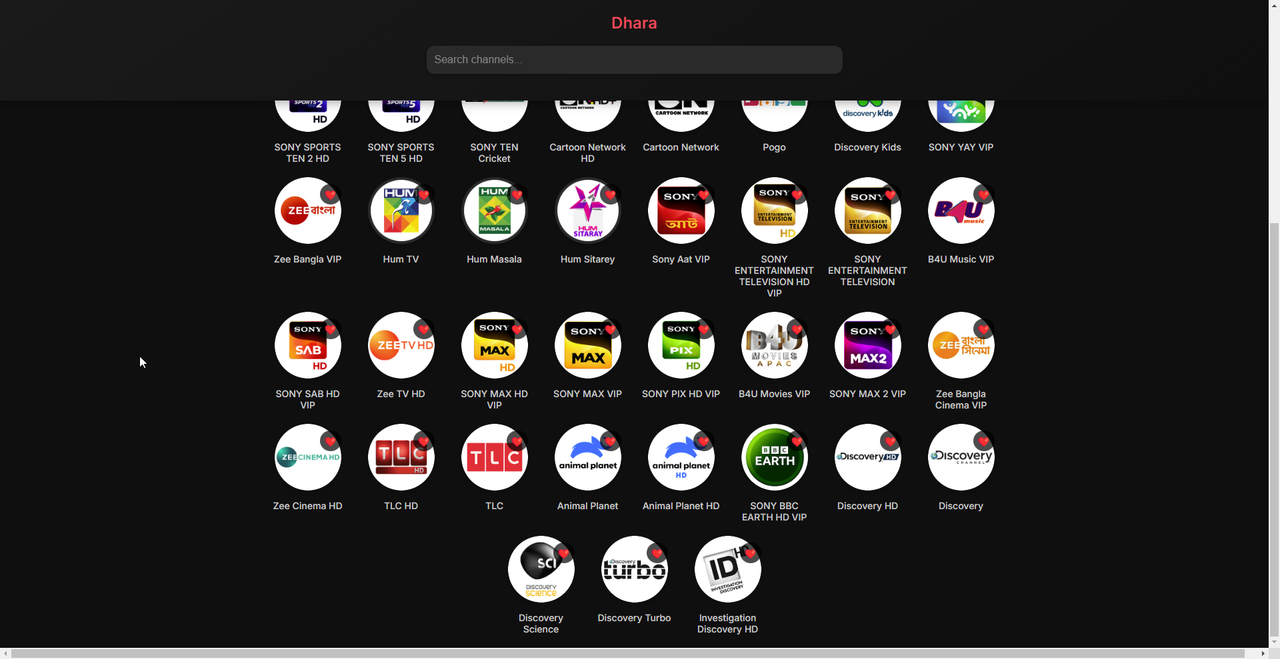Viewport: 1280px width, 659px height.
Task: Click the horizontal scrollbar at the bottom
Action: tap(629, 654)
